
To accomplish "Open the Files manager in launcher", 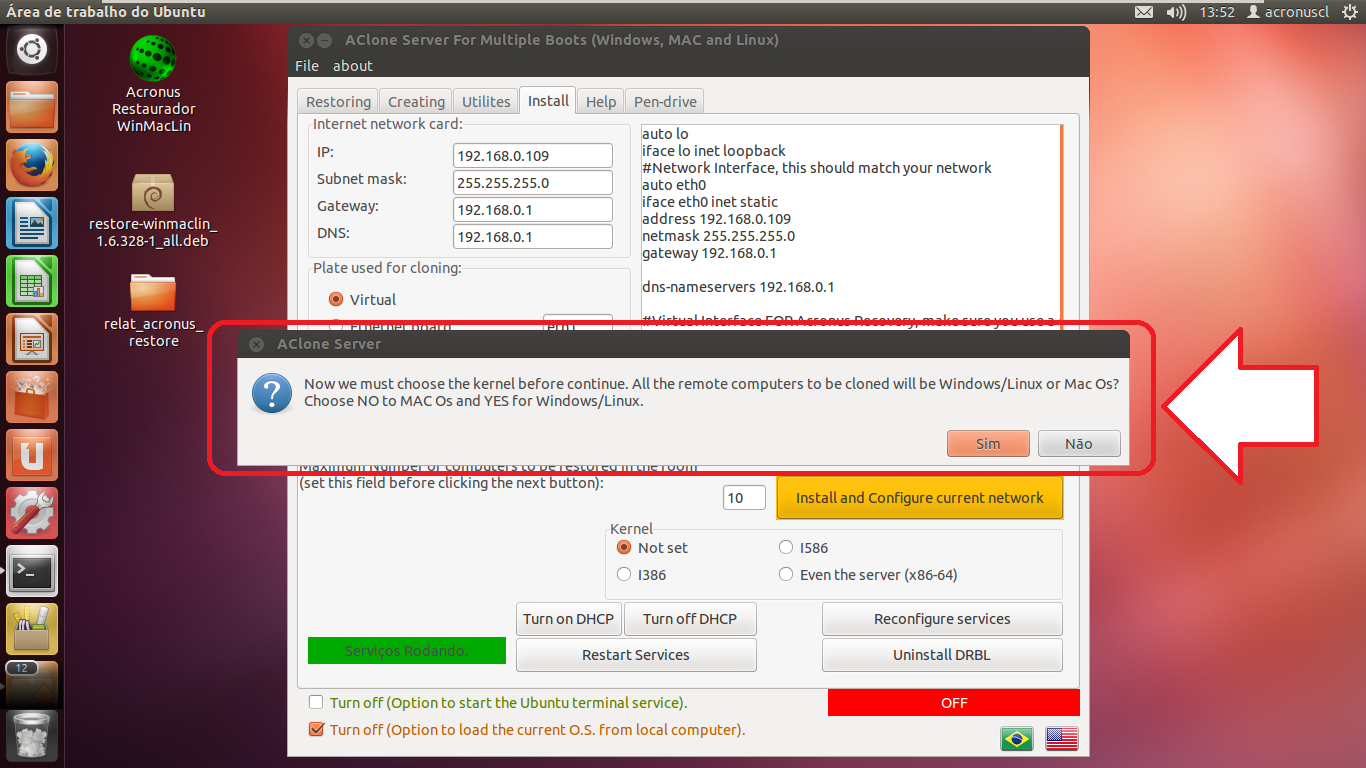I will 32,107.
